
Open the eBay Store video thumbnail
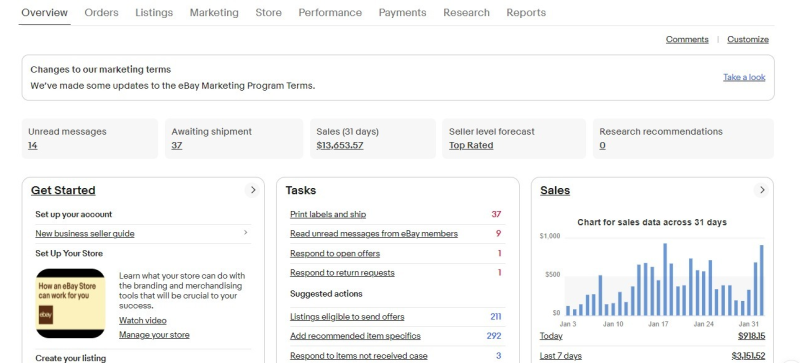(70, 303)
